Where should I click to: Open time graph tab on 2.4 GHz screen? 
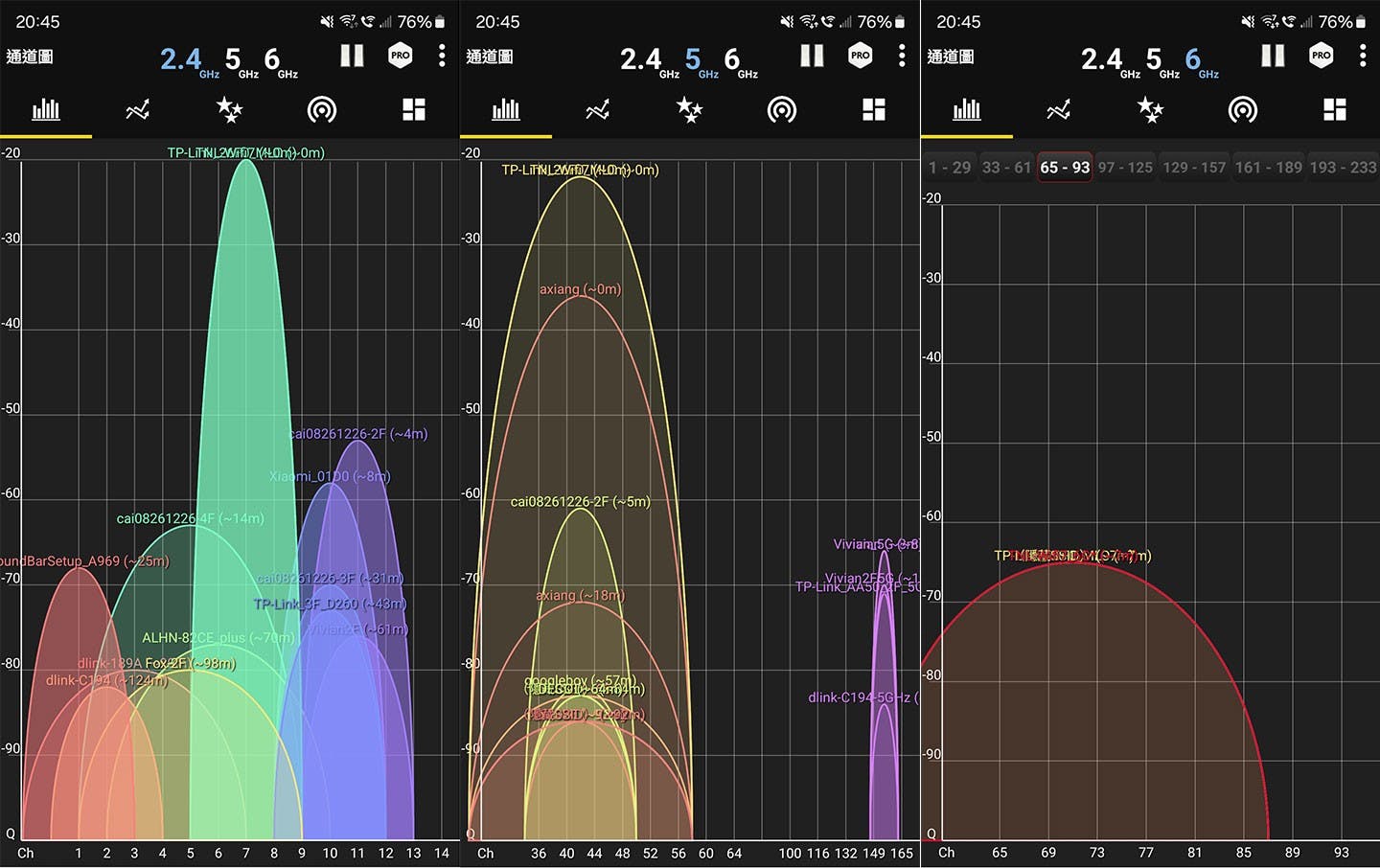pos(138,110)
